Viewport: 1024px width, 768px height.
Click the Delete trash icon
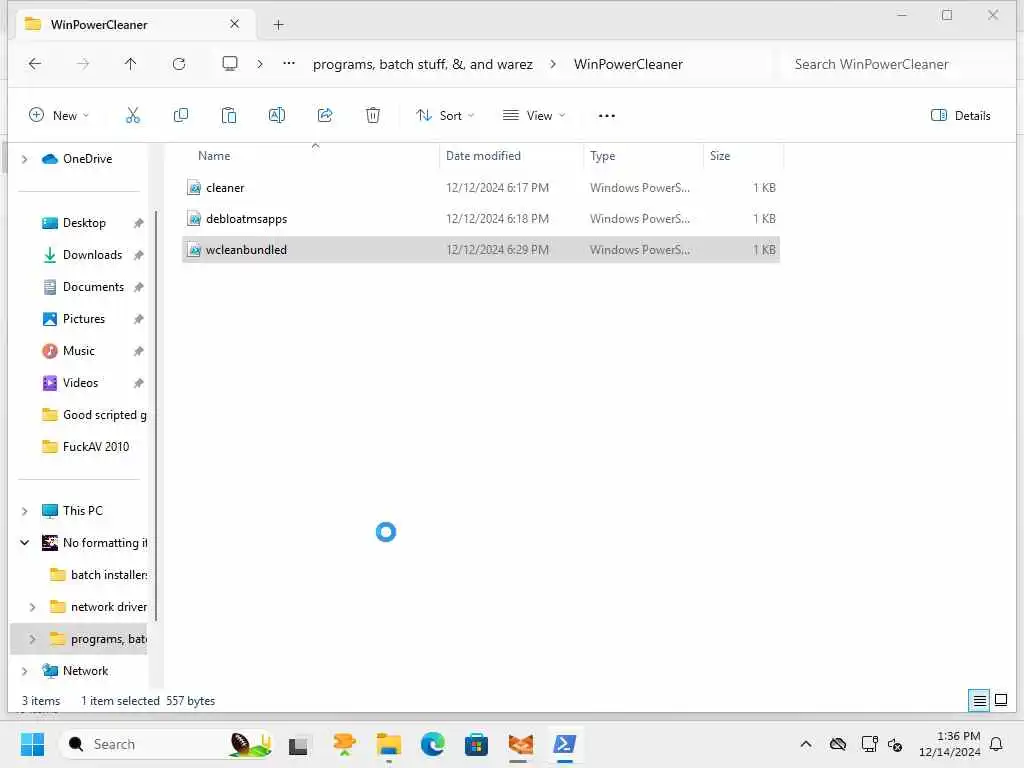tap(373, 116)
